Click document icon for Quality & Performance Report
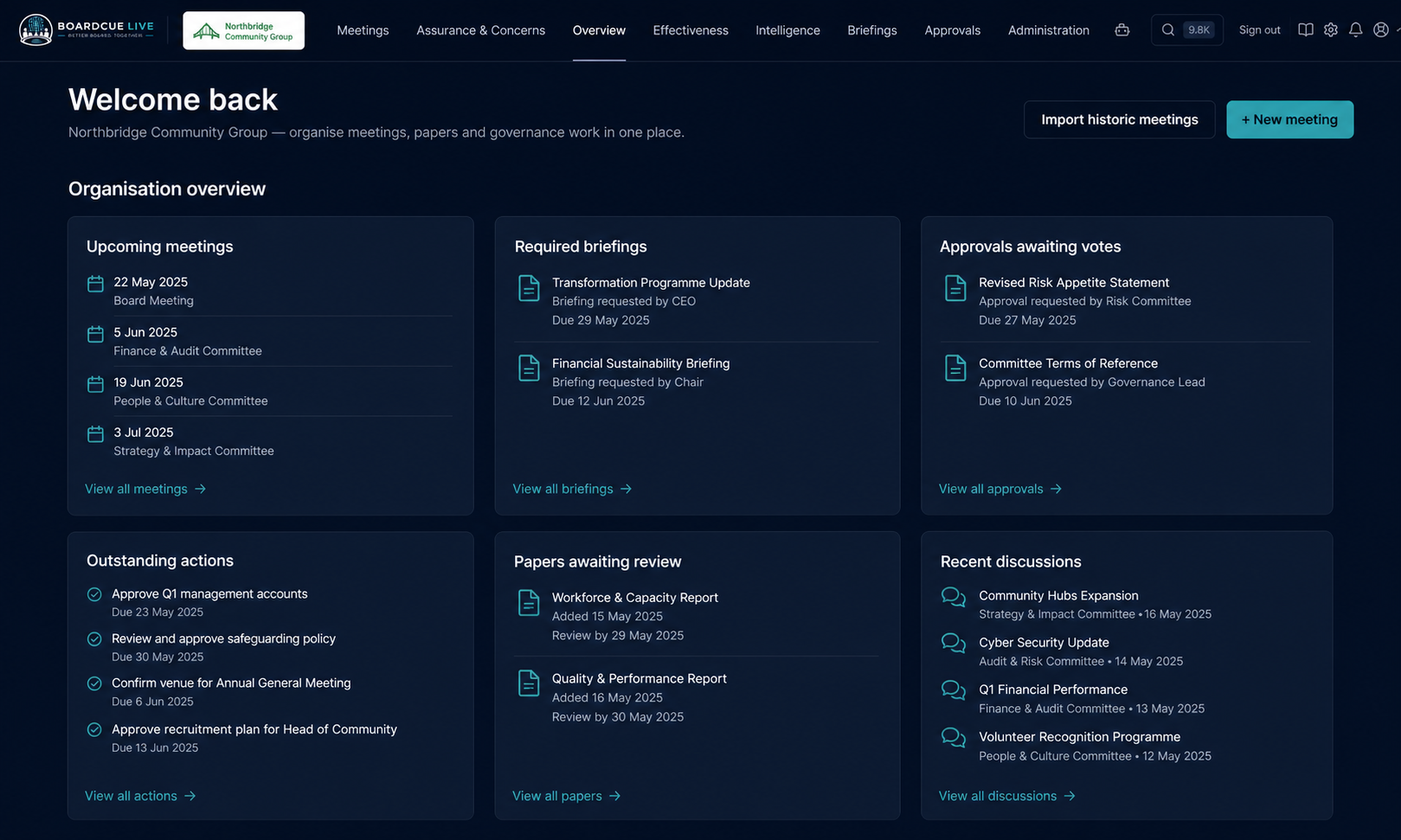The image size is (1401, 840). coord(529,683)
